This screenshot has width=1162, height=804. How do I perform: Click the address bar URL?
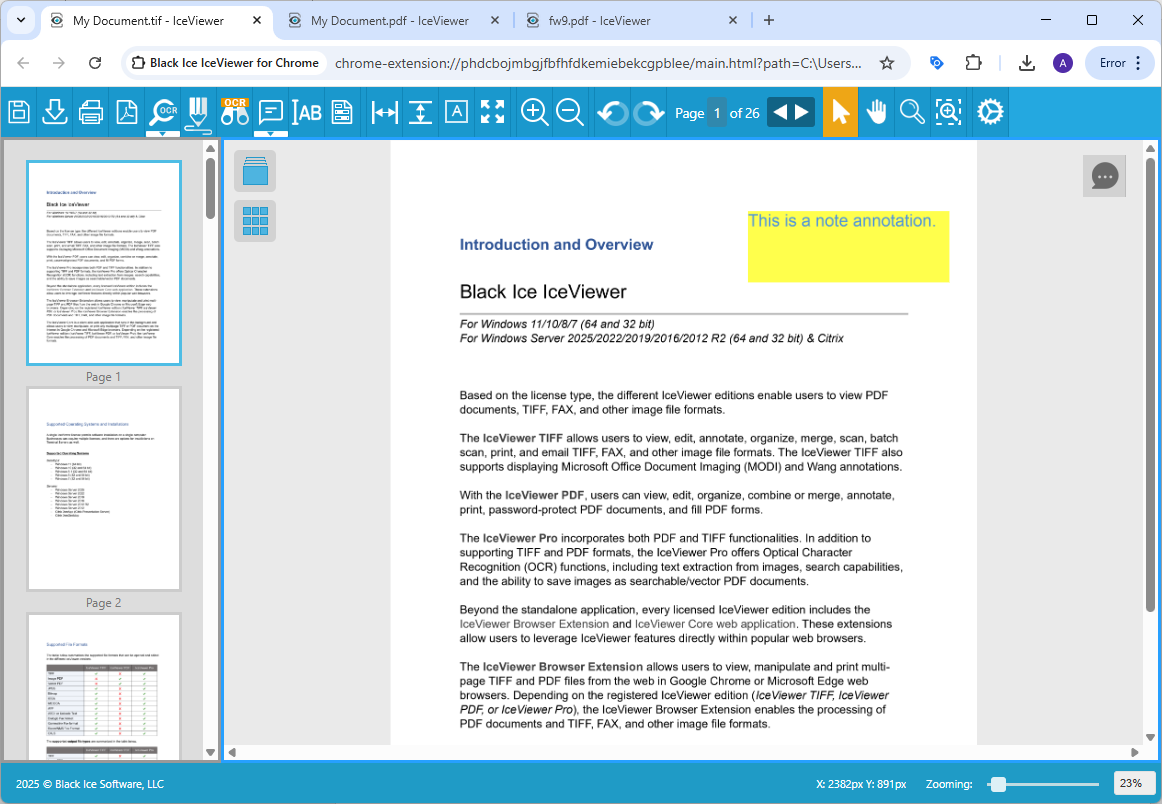[597, 63]
